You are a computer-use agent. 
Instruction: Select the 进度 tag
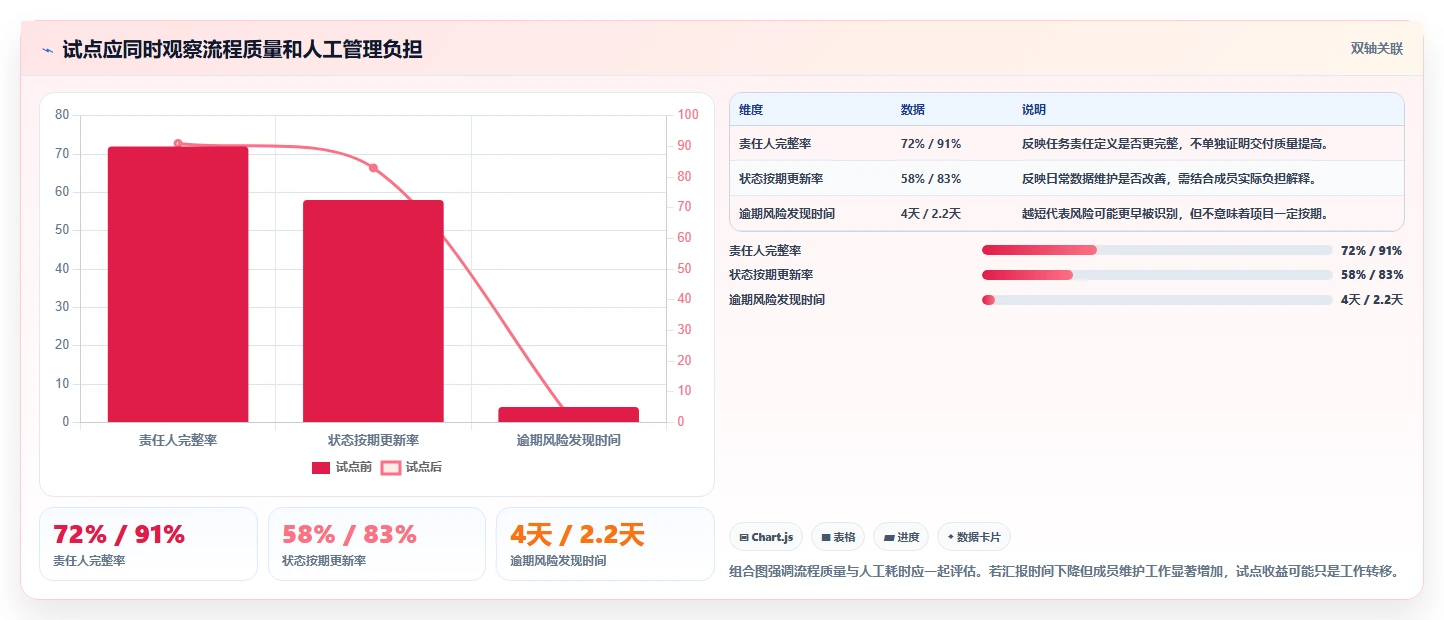click(x=901, y=537)
